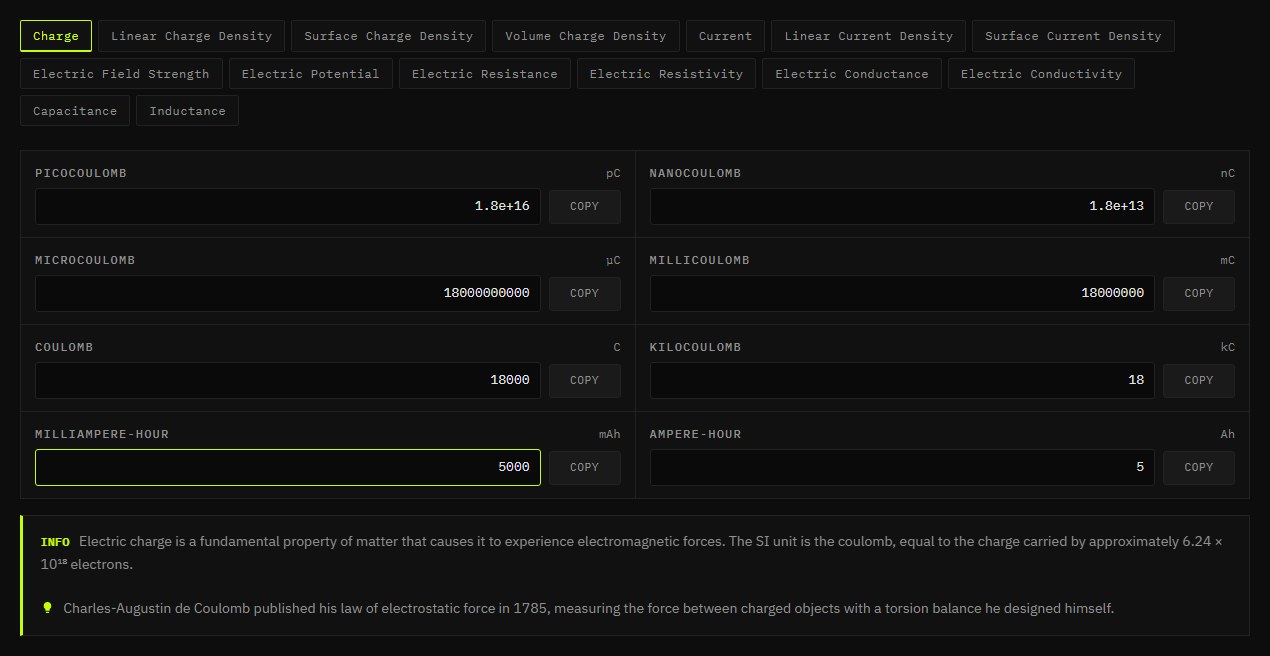This screenshot has height=656, width=1270.
Task: Open the Capacitance tab
Action: [x=75, y=111]
